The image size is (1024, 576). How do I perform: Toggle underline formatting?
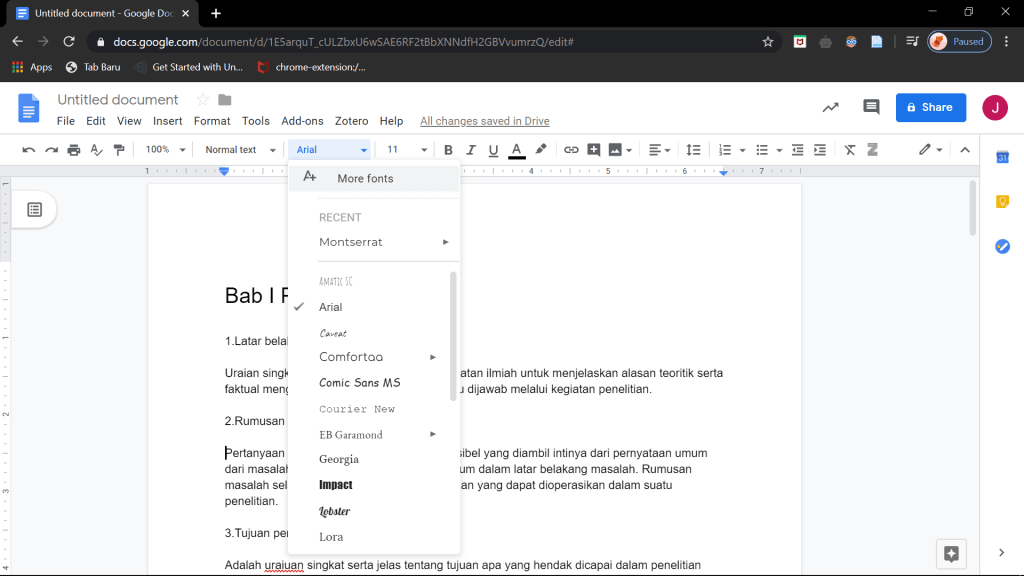[493, 150]
